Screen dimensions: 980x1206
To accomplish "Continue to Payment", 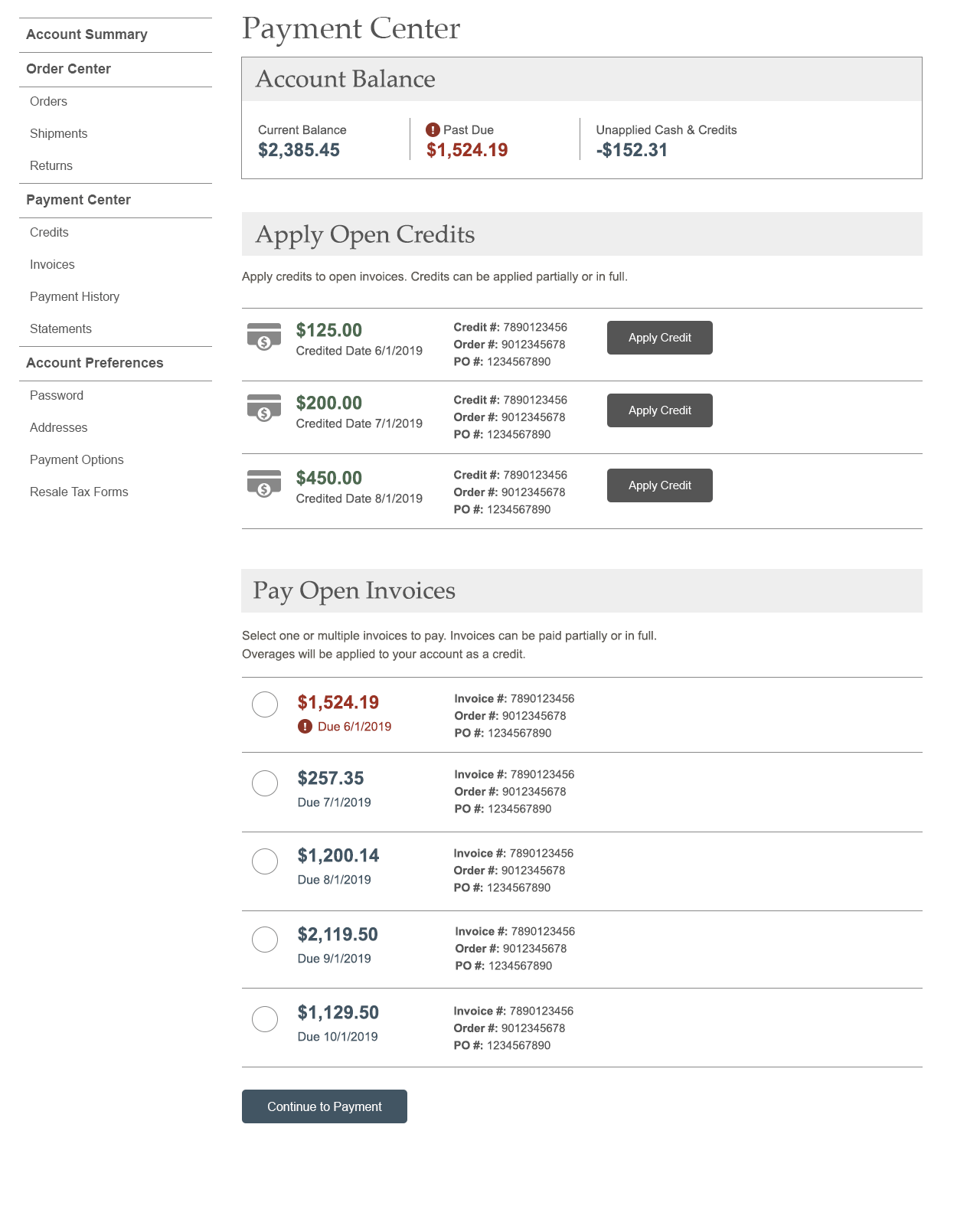I will click(x=325, y=1106).
